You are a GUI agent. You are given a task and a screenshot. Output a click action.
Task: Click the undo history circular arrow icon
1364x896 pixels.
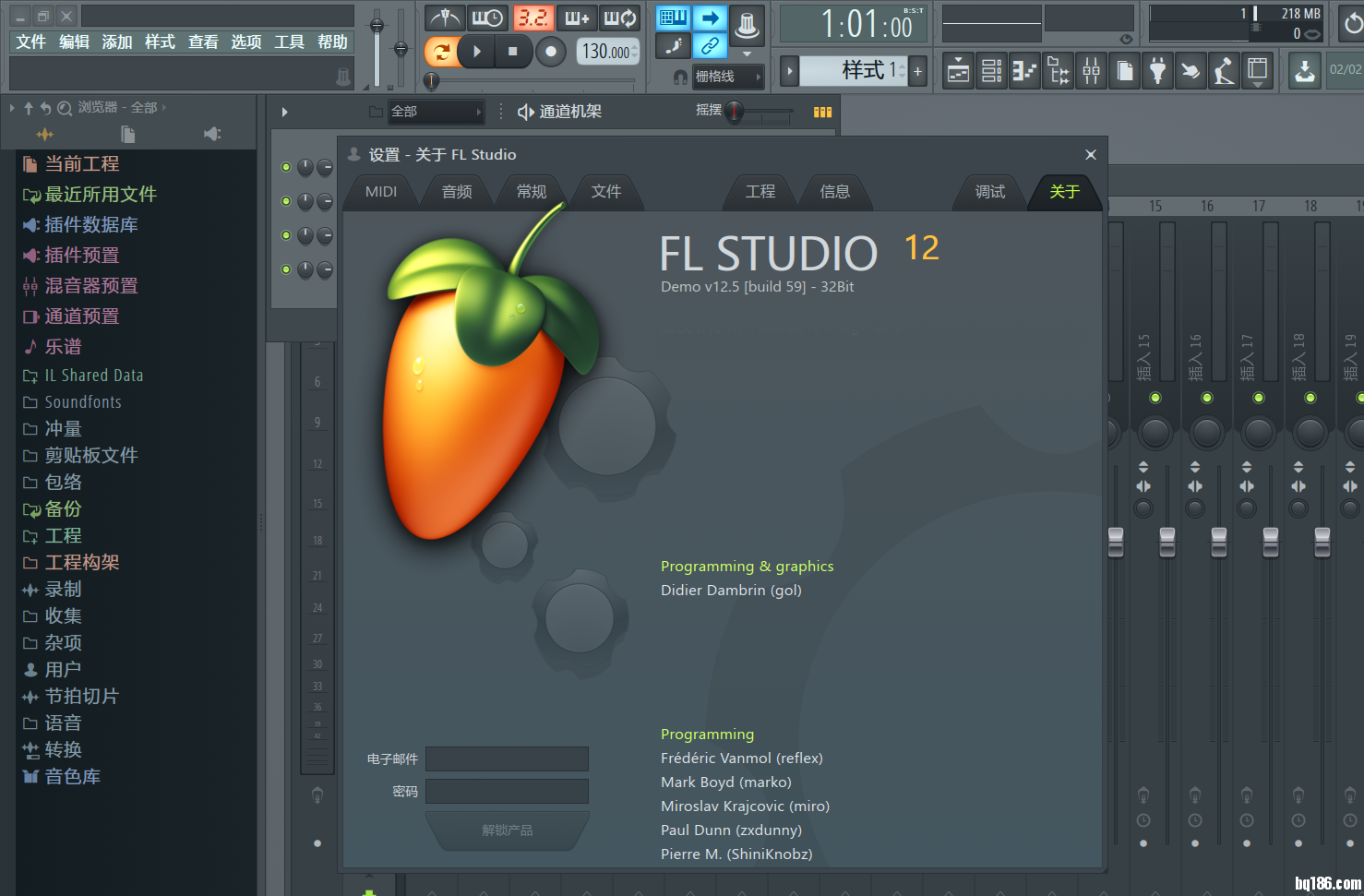click(1353, 23)
